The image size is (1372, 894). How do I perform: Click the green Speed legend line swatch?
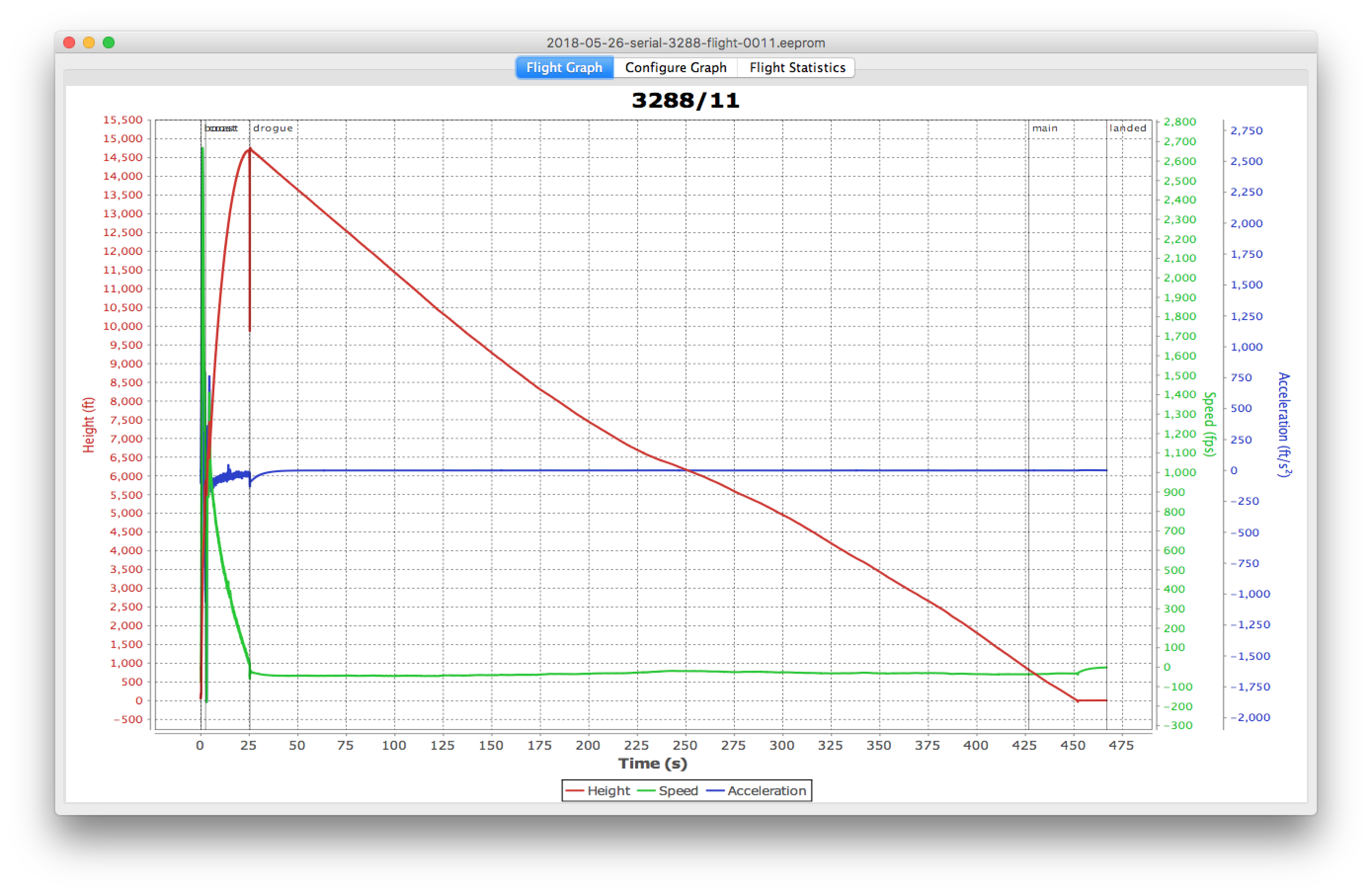pyautogui.click(x=646, y=791)
